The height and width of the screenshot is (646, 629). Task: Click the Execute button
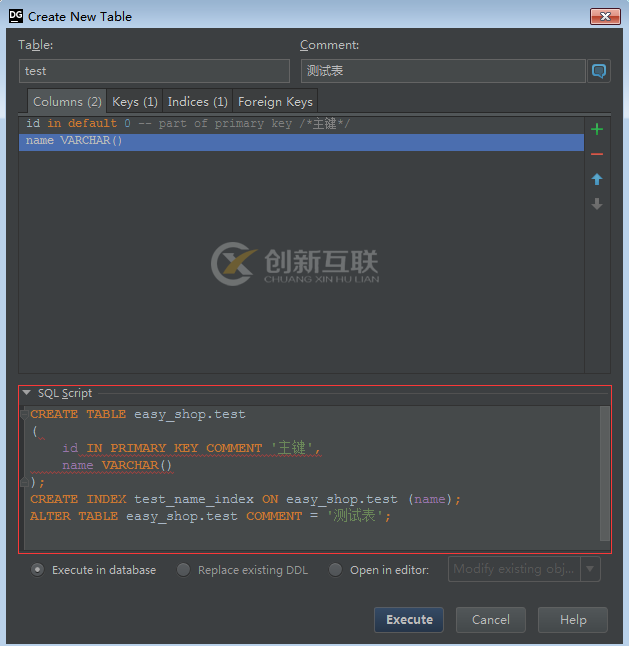pyautogui.click(x=409, y=620)
